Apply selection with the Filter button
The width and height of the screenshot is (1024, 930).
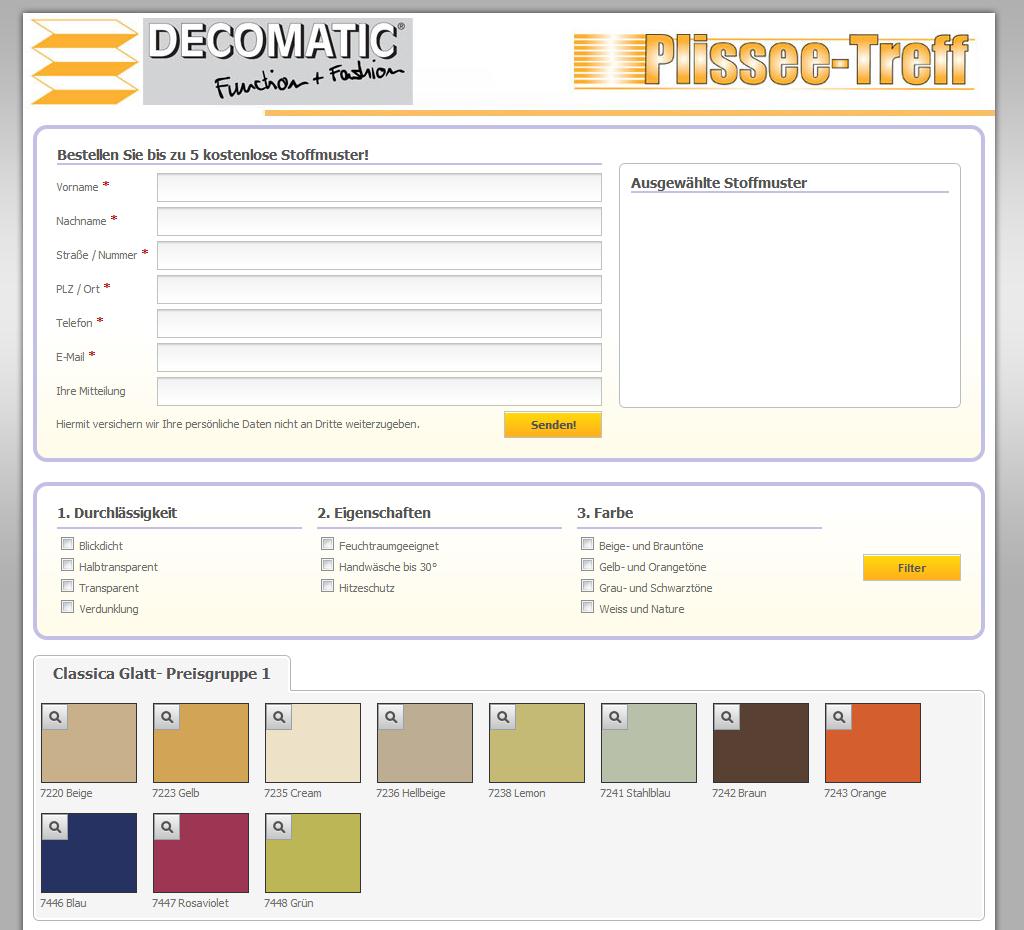coord(911,568)
